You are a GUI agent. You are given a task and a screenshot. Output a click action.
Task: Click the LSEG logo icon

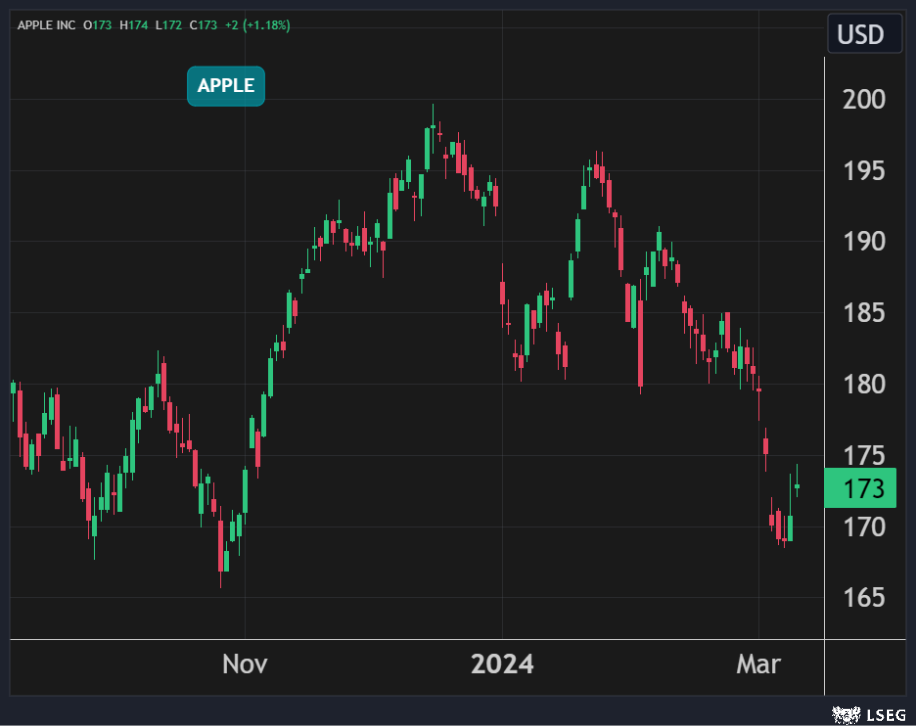pos(860,714)
